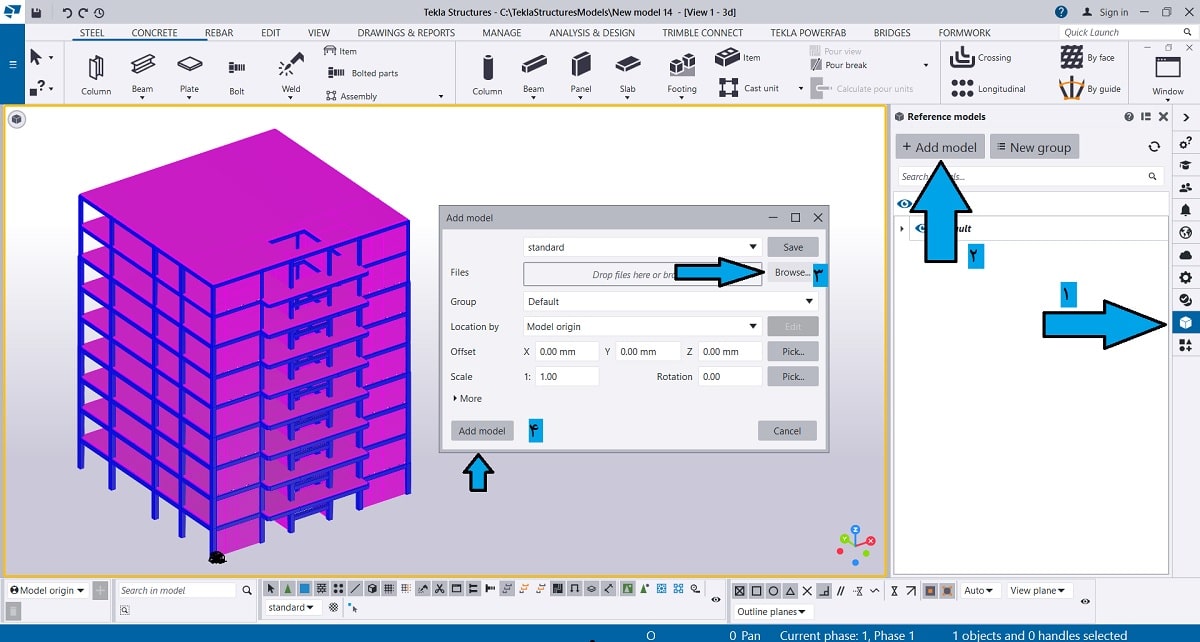Toggle visibility eye of the Default group

(x=921, y=228)
